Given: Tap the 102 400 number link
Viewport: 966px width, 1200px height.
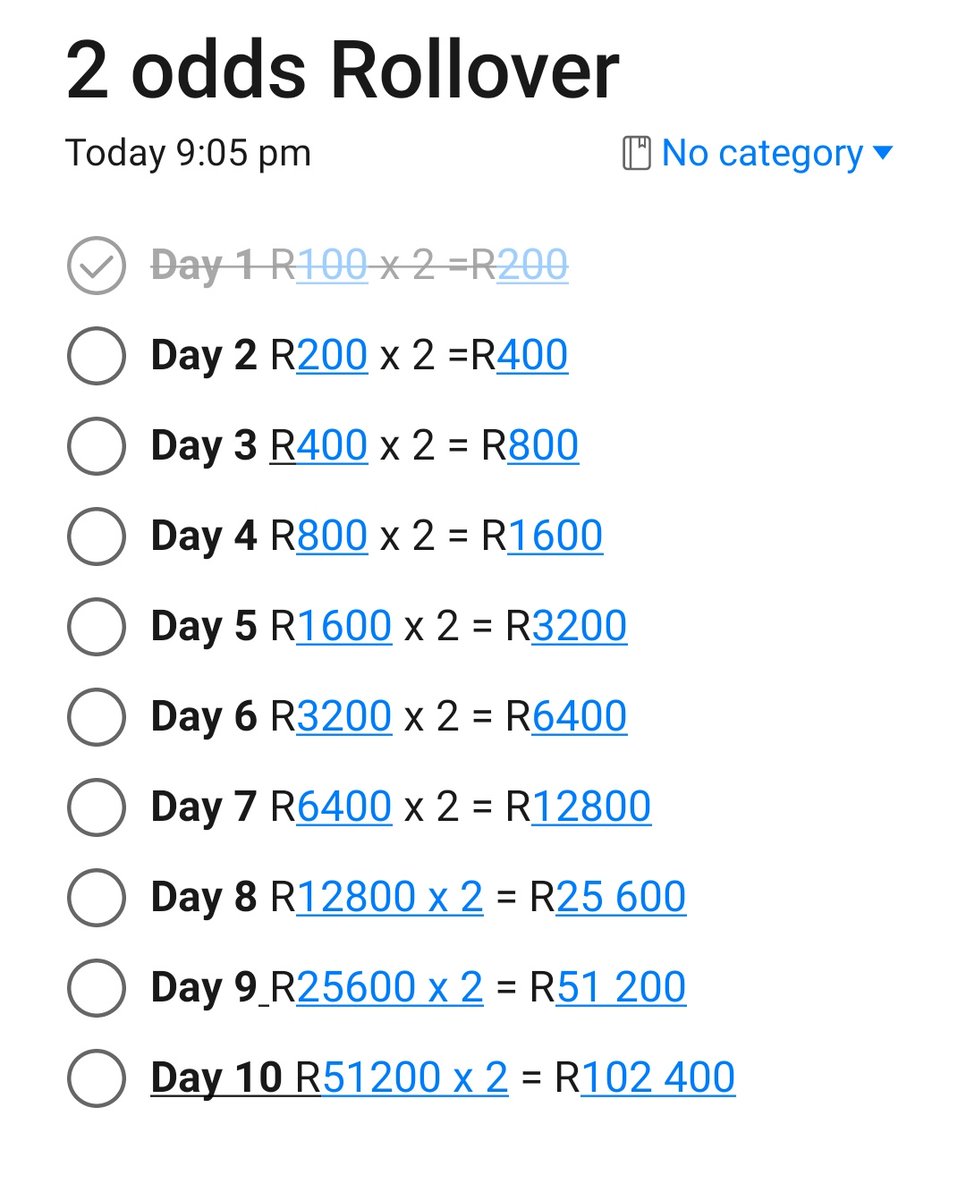Looking at the screenshot, I should click(x=658, y=1077).
